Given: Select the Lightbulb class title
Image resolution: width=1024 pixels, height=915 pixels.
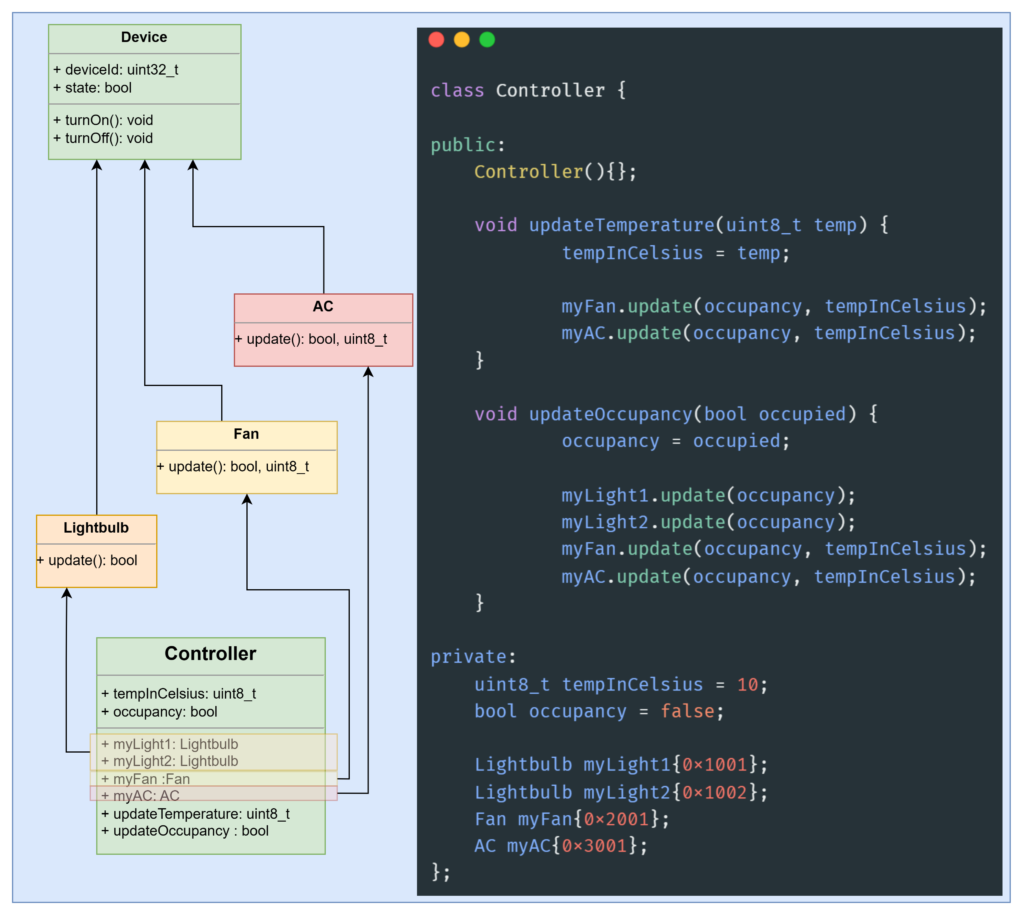Looking at the screenshot, I should [x=96, y=528].
